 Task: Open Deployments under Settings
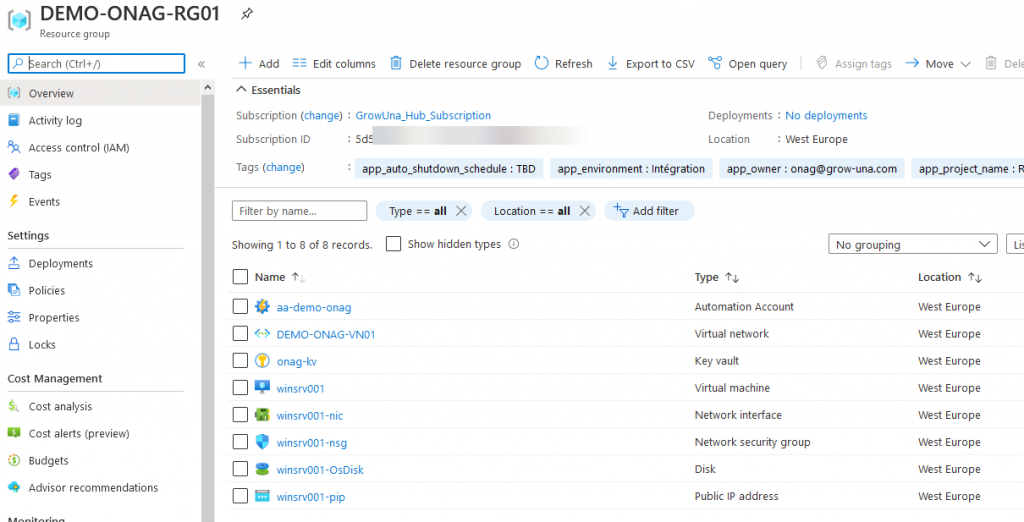click(x=61, y=263)
